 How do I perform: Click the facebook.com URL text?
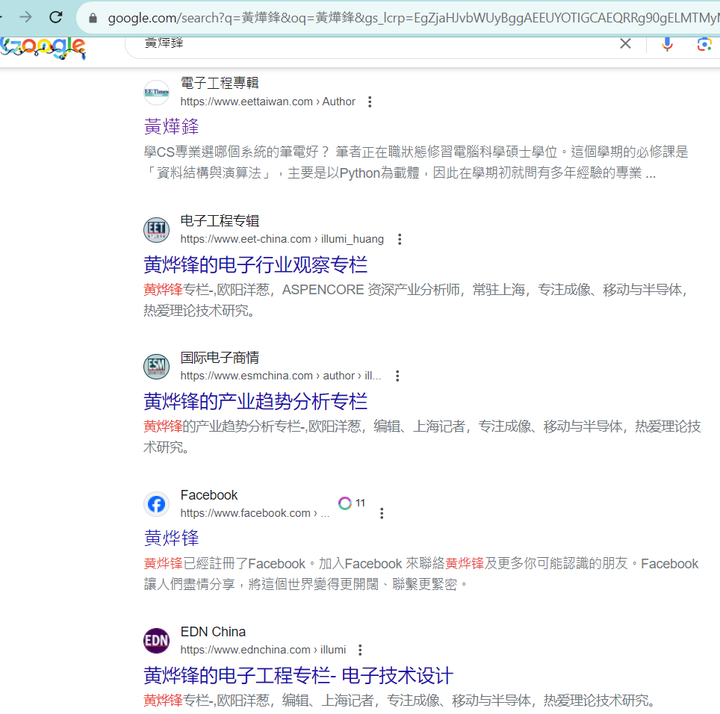(255, 513)
